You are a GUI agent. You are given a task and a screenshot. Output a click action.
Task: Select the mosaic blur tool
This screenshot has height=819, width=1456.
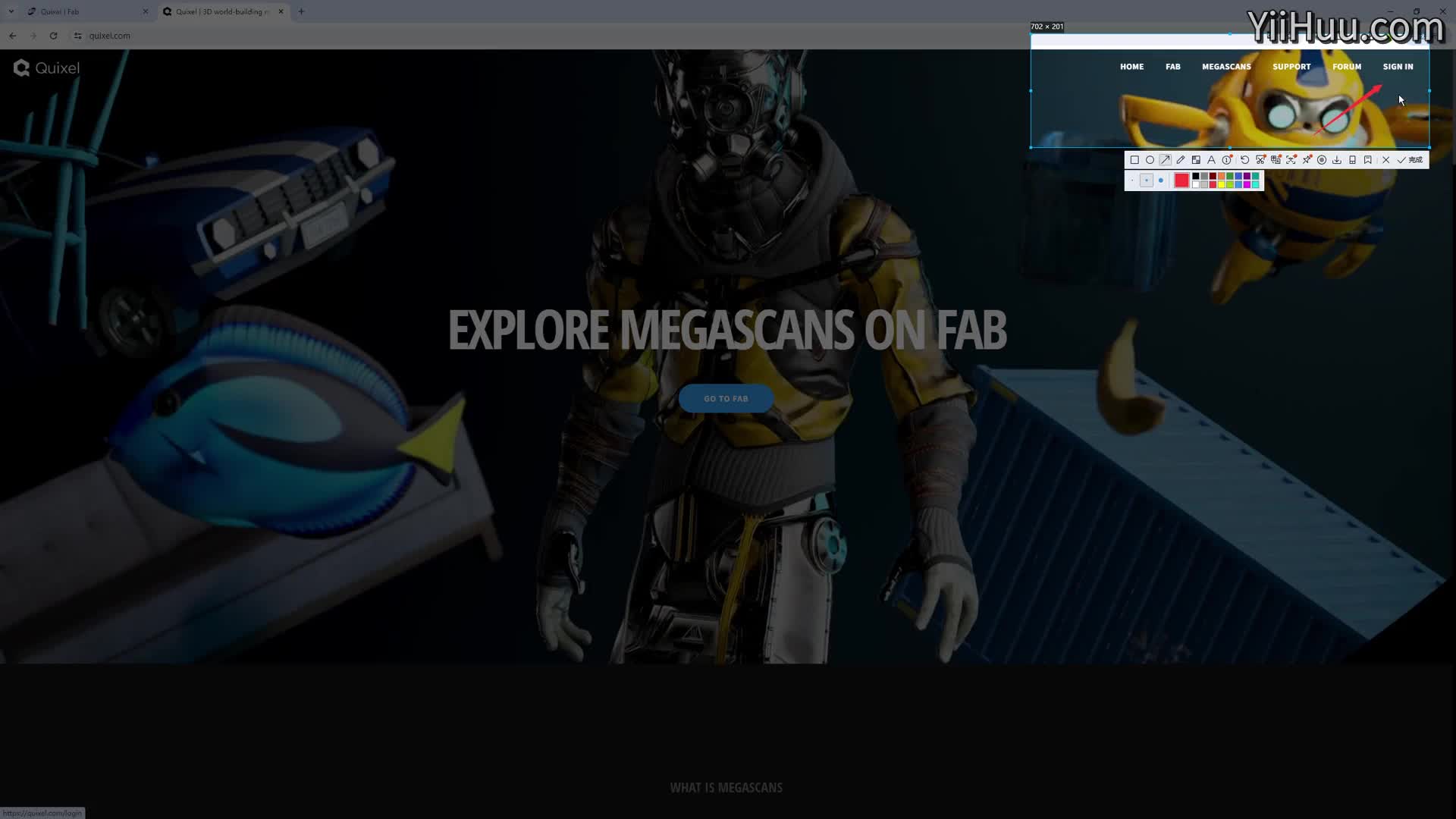point(1196,160)
